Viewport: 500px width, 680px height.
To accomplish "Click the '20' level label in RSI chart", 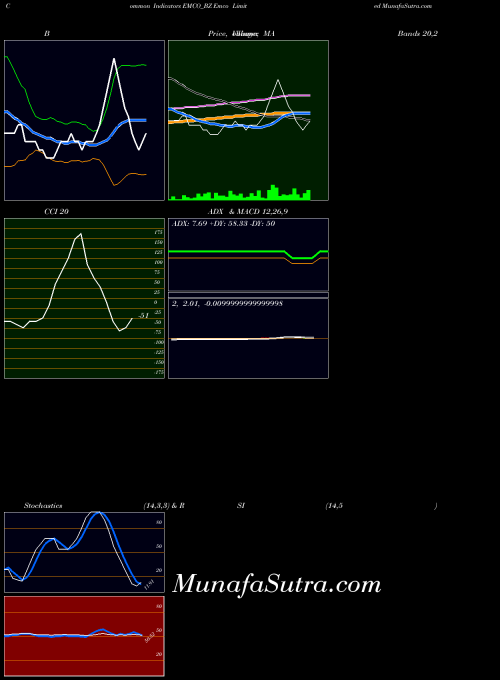I will click(159, 654).
